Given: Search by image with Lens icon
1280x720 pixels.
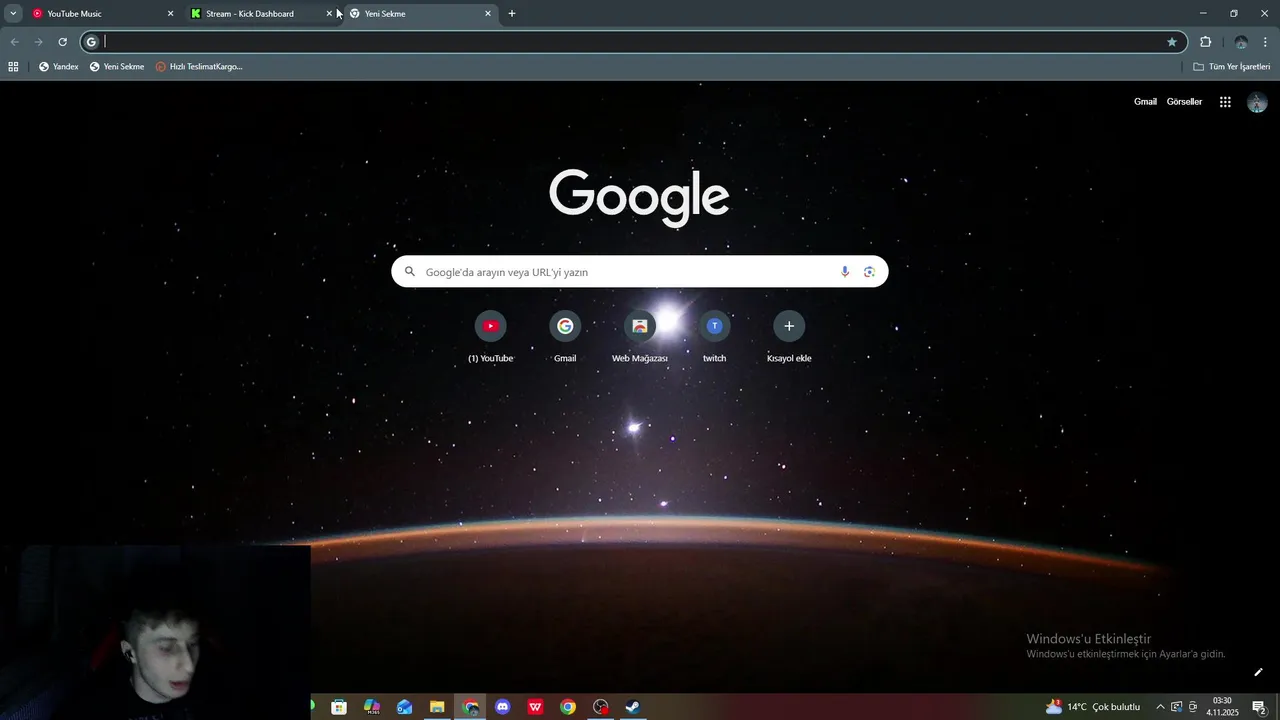Looking at the screenshot, I should coord(869,272).
